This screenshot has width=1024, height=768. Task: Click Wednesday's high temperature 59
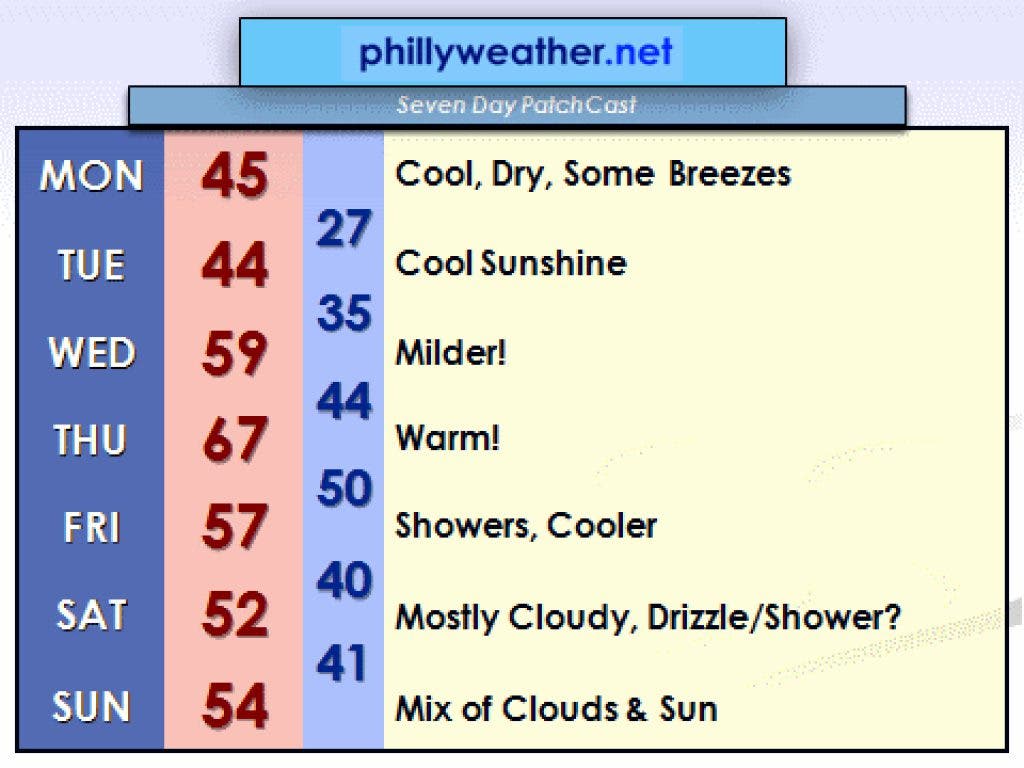[235, 353]
